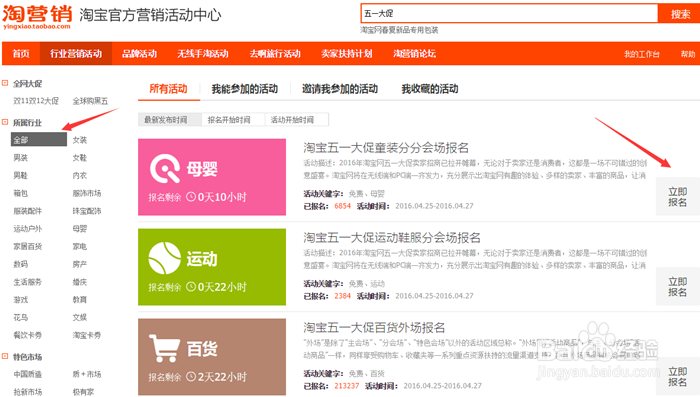Click the 搜索 search button
Viewport: 700px width, 397px height.
click(680, 14)
